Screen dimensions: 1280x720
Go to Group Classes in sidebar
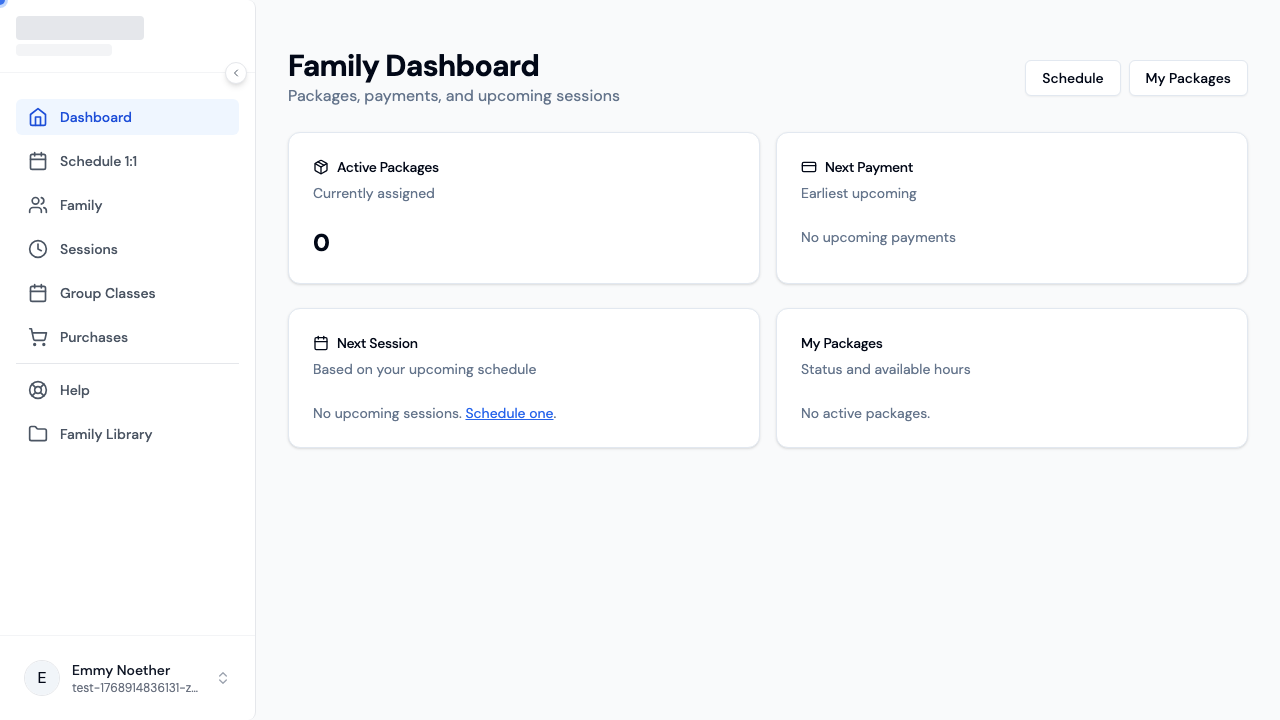click(x=107, y=293)
